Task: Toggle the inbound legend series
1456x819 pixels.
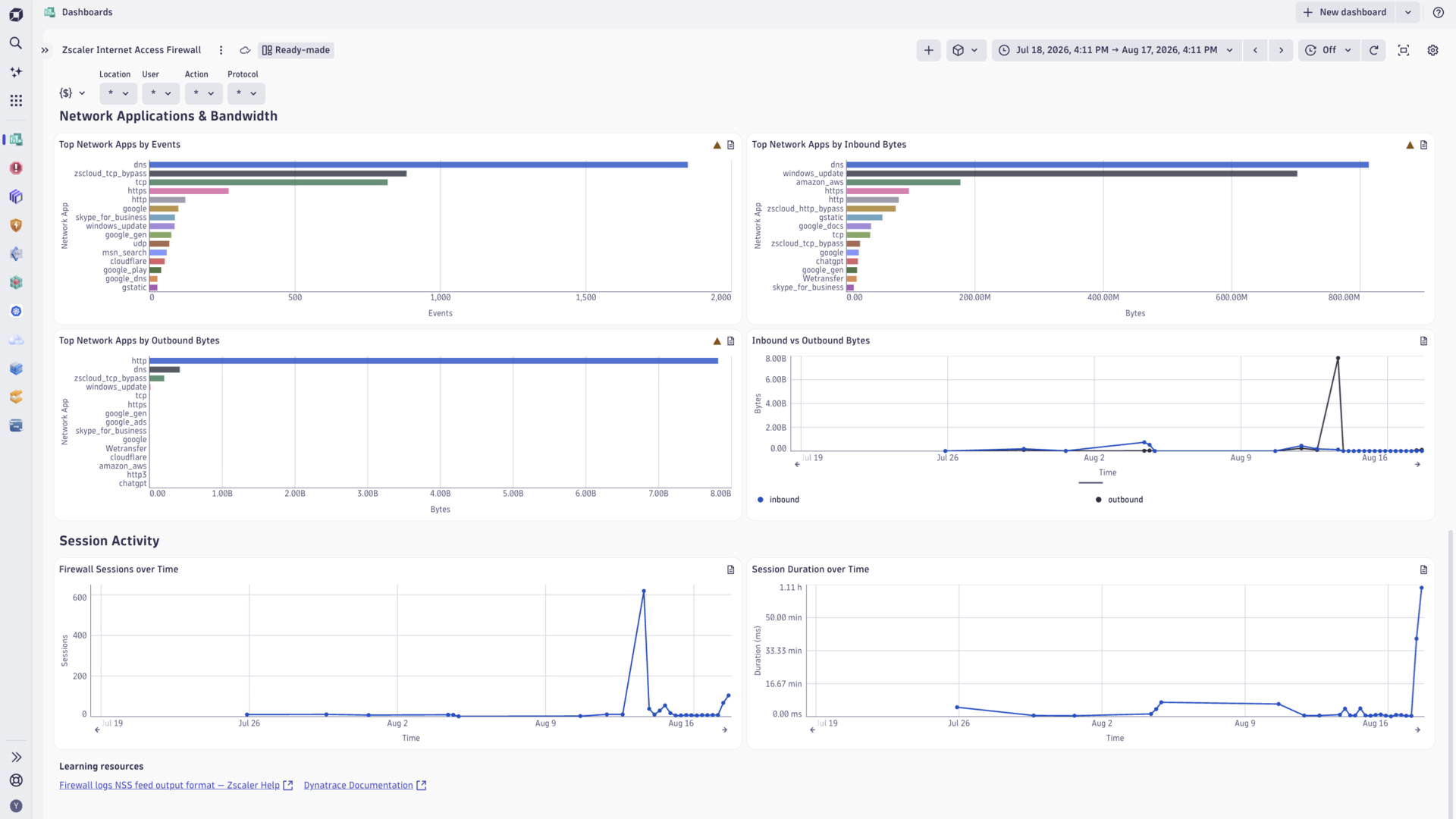Action: 778,500
